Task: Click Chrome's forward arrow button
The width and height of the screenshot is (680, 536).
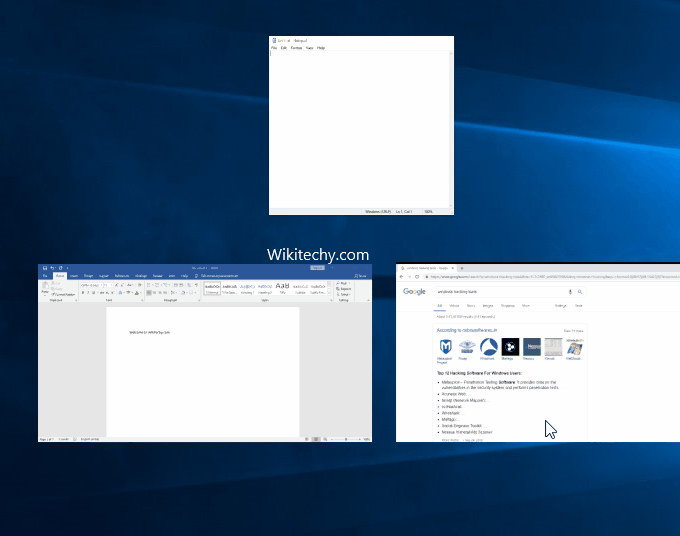Action: pos(409,277)
